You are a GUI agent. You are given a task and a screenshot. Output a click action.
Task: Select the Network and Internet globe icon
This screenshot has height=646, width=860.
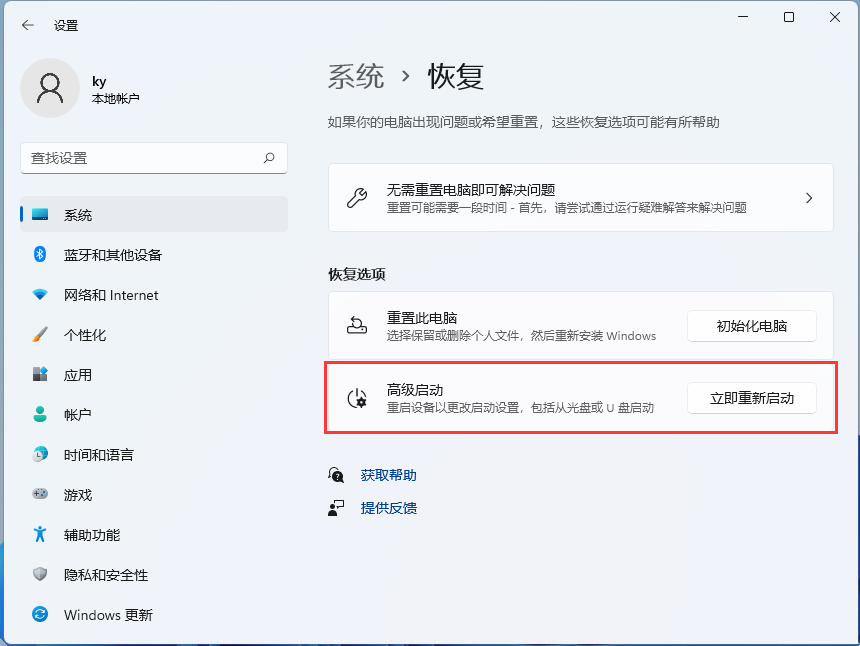pyautogui.click(x=40, y=295)
